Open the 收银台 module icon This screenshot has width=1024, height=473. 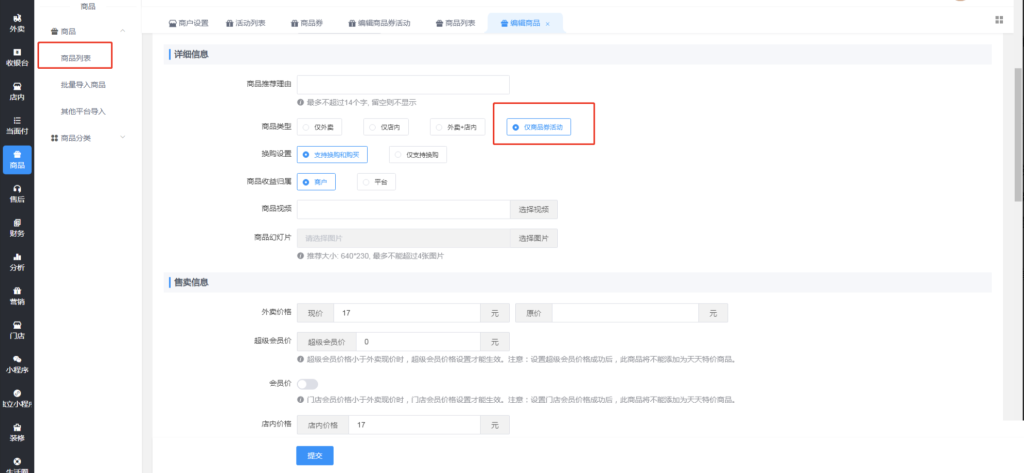[17, 55]
